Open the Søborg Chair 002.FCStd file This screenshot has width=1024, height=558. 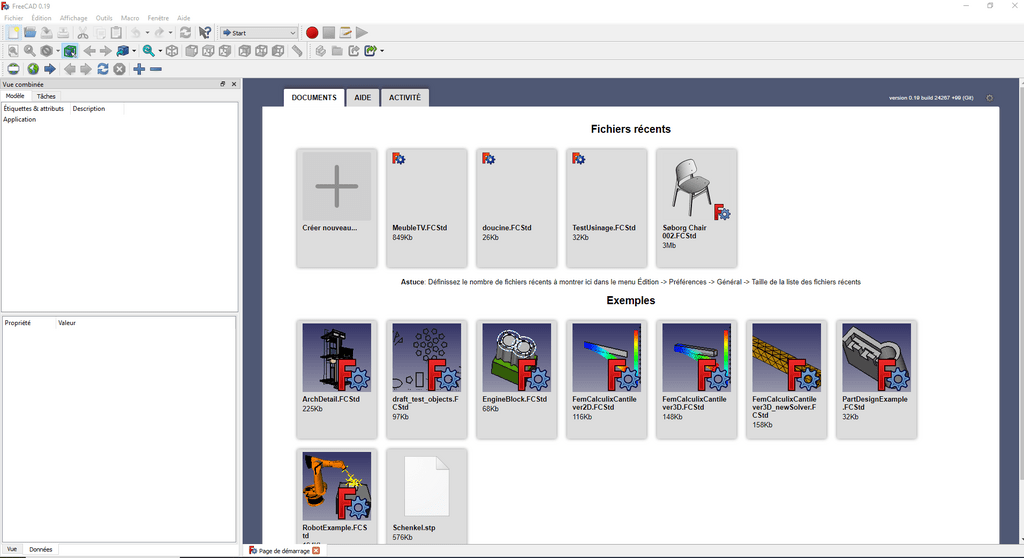click(x=697, y=208)
